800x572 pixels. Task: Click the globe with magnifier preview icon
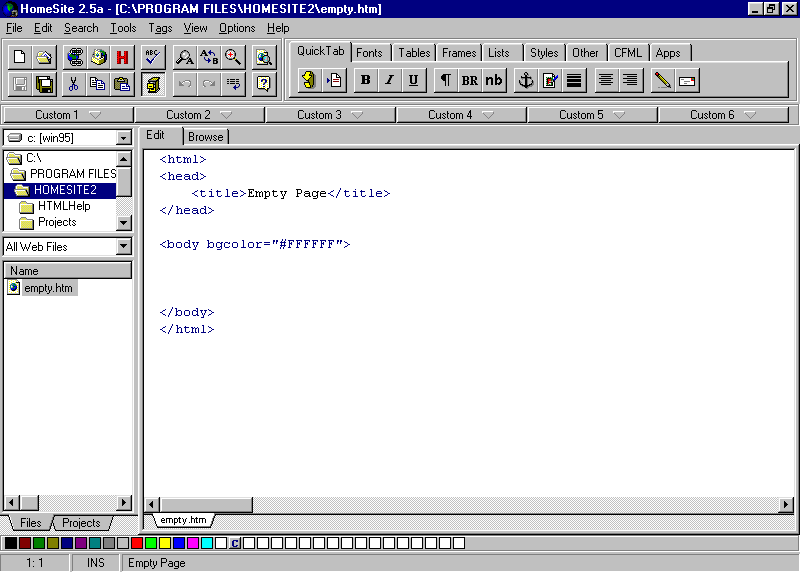tap(264, 57)
